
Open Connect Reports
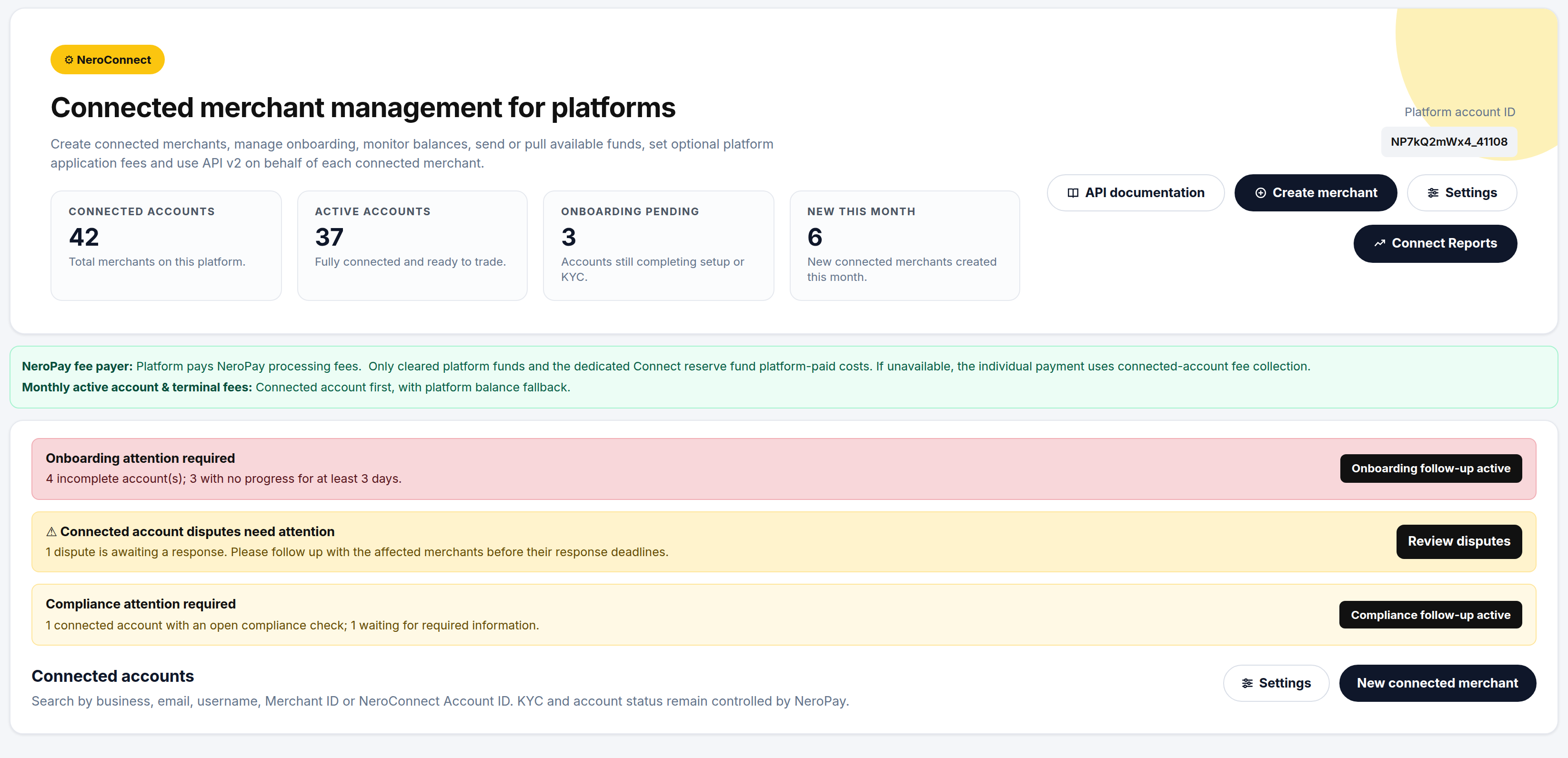[1435, 243]
